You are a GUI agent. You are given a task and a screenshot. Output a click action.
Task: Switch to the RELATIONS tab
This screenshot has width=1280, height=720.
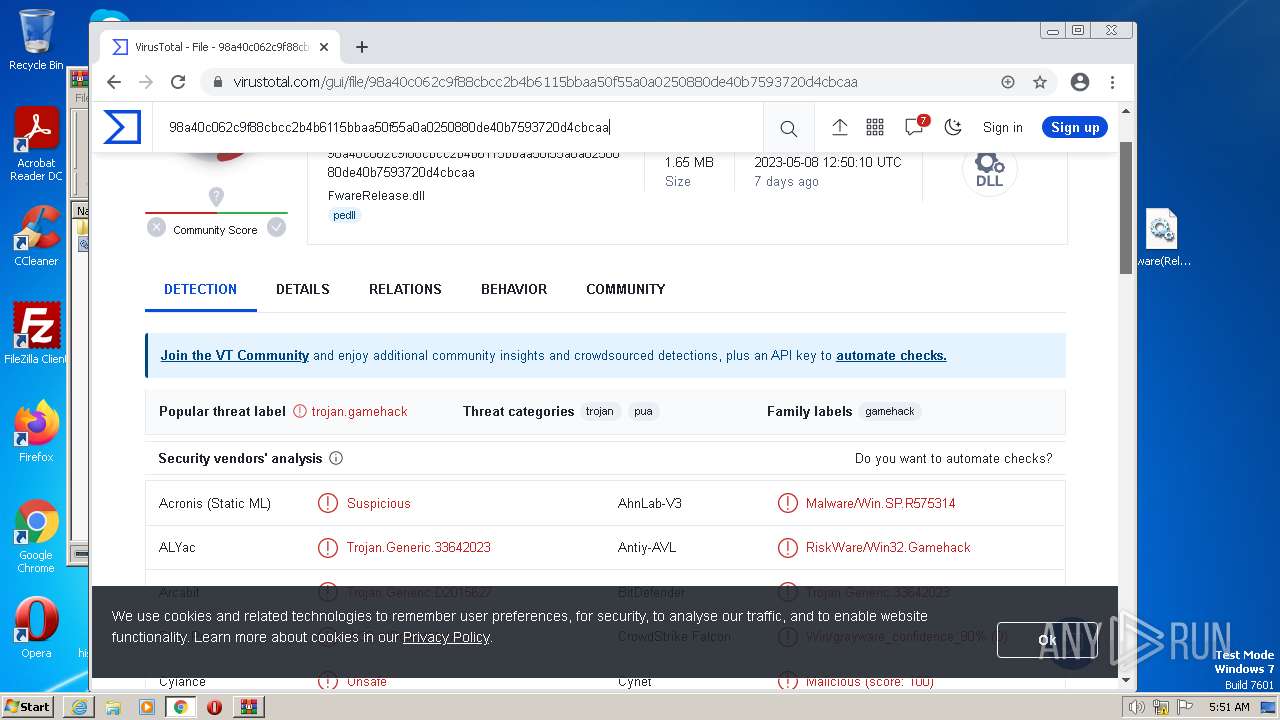tap(405, 289)
